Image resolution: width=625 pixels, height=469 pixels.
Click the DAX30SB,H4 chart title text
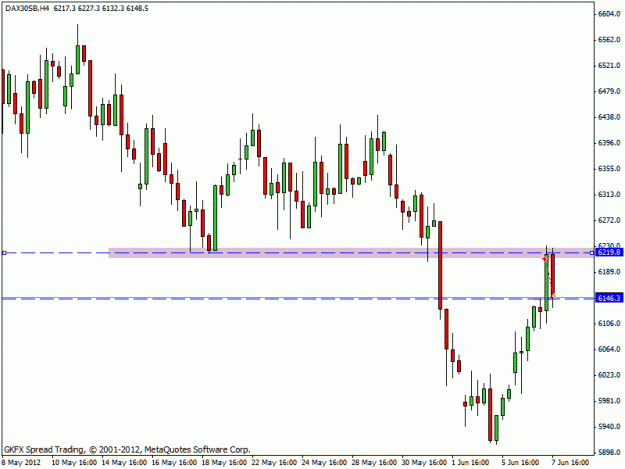(28, 8)
